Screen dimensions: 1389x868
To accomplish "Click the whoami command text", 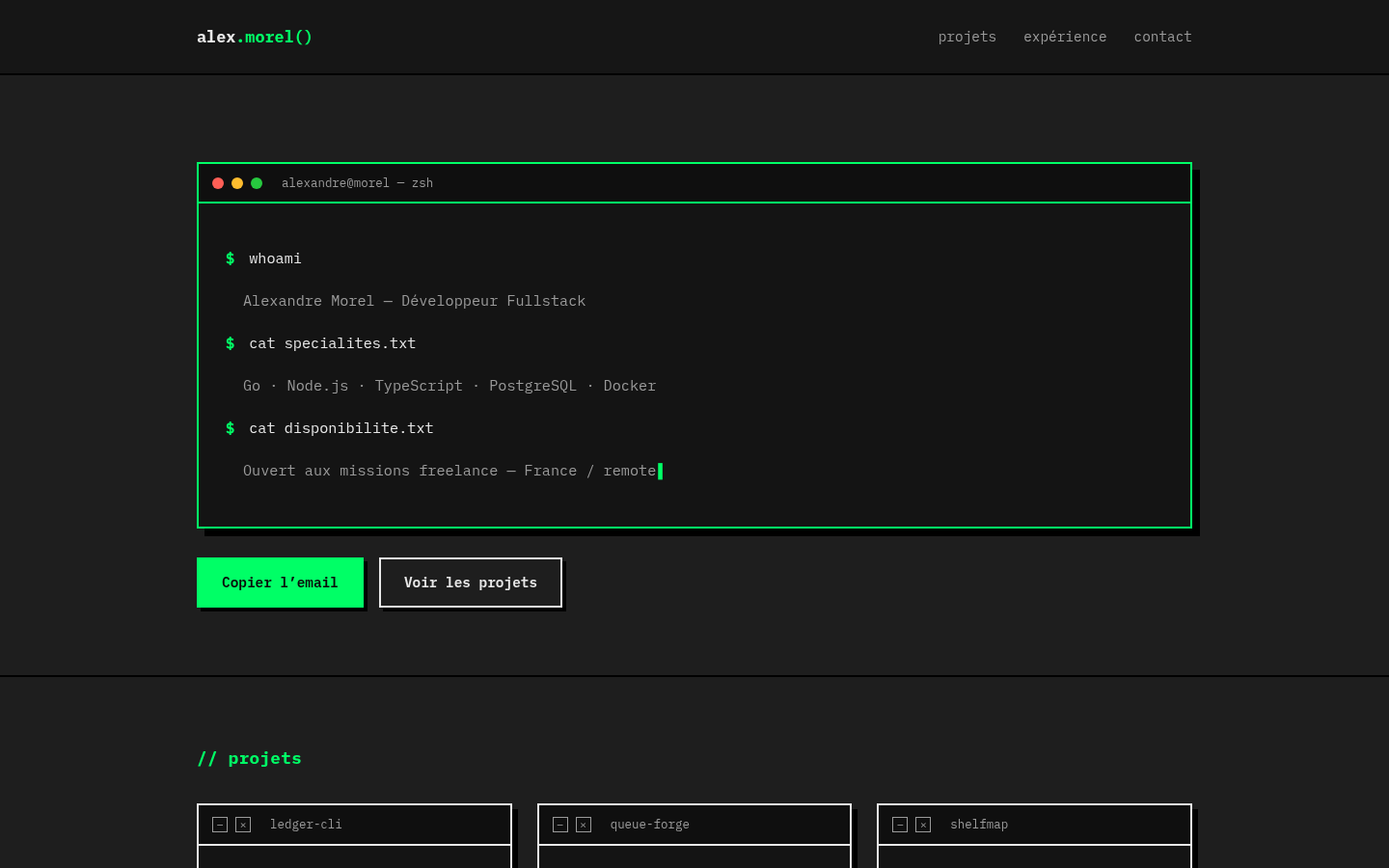I will pyautogui.click(x=275, y=258).
